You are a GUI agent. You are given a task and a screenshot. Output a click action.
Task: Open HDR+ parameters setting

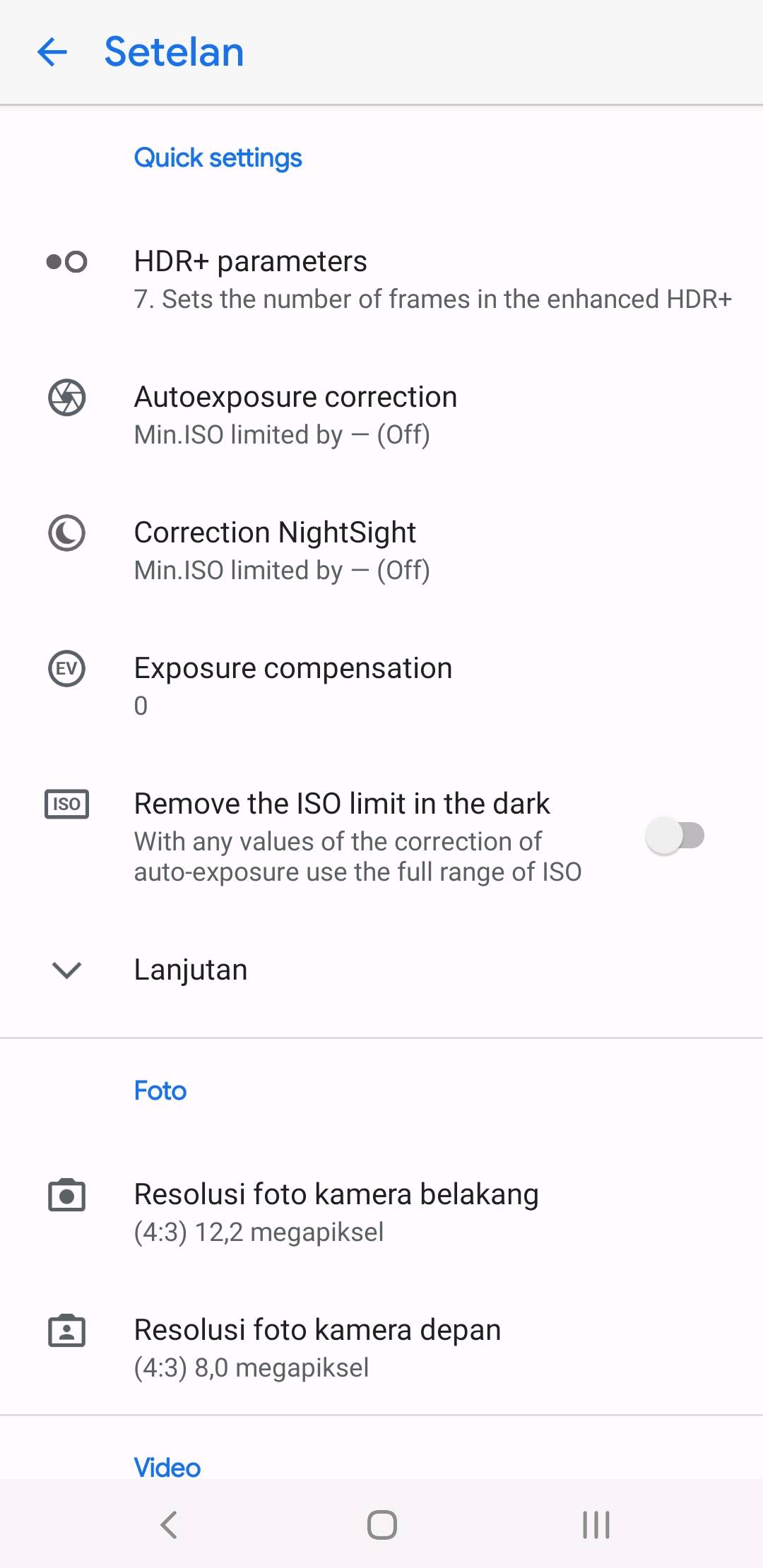click(432, 279)
